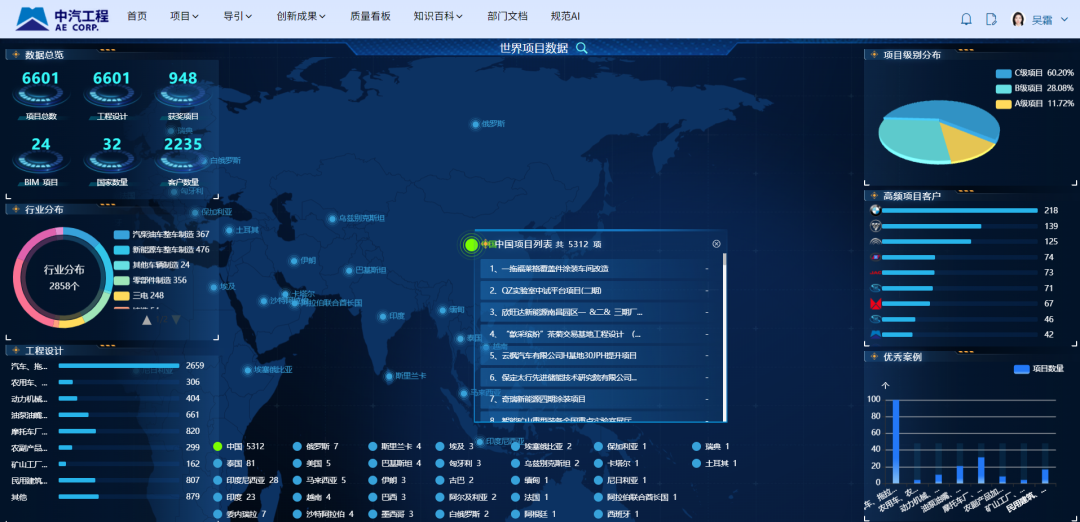Close the 中国项目列表 popup
Screen dimensions: 1080x522
716,244
